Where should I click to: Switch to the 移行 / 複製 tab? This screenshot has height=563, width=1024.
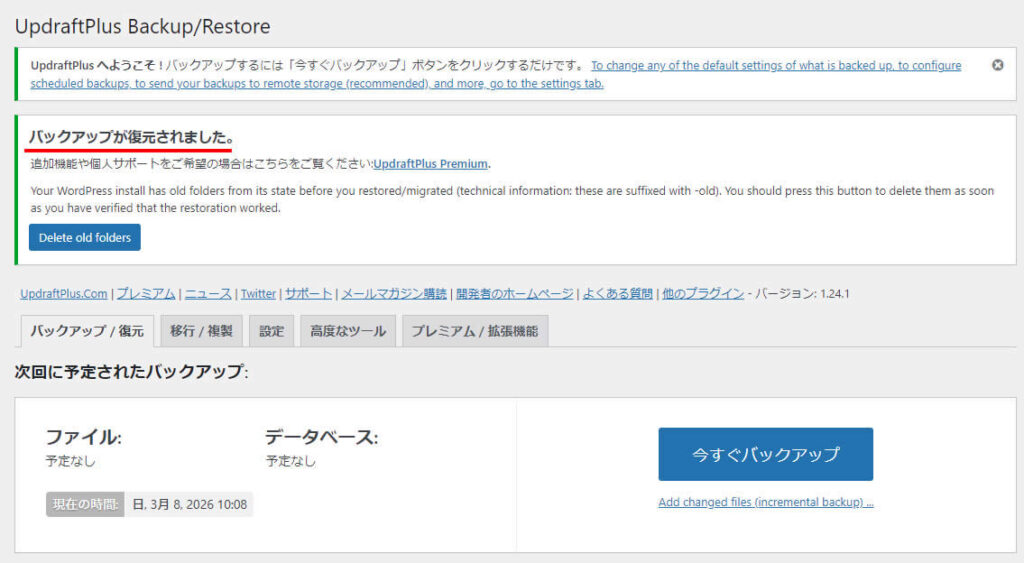[201, 331]
